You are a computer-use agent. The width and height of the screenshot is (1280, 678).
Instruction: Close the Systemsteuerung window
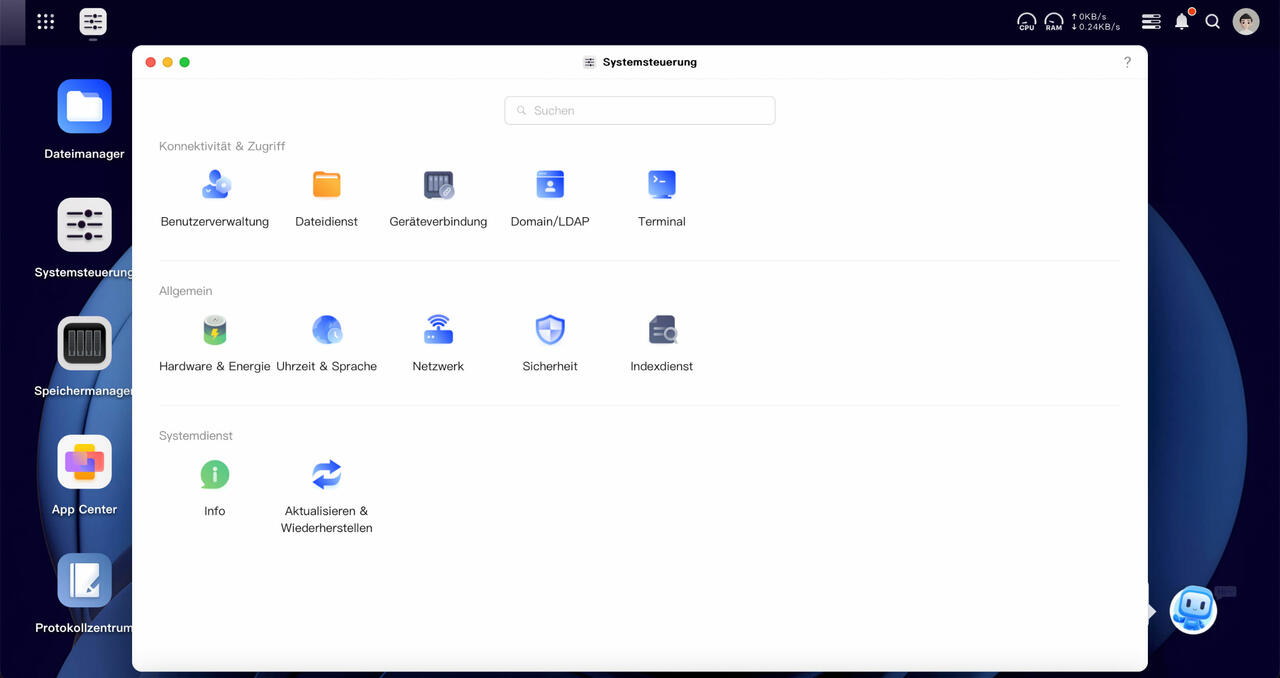pyautogui.click(x=151, y=62)
